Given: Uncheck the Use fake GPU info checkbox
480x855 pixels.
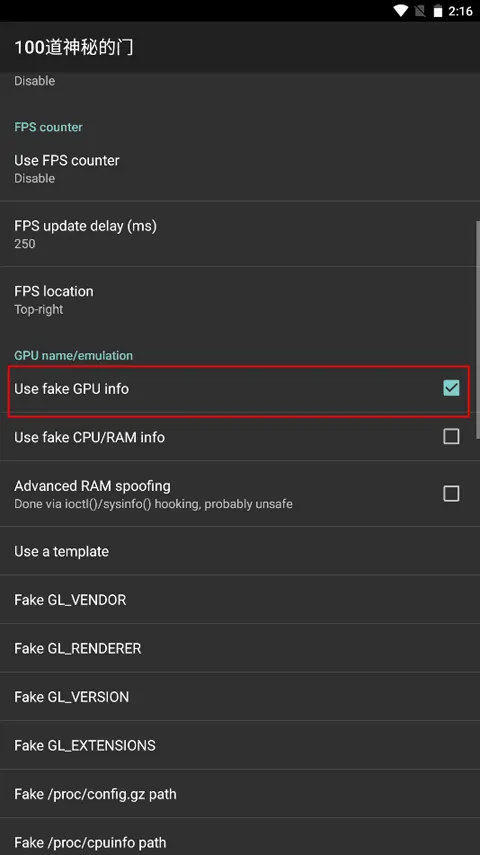Looking at the screenshot, I should coord(451,388).
